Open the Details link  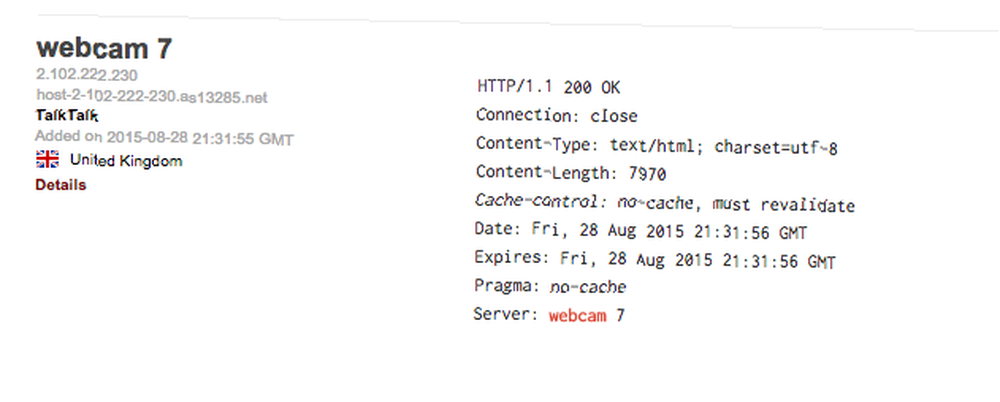click(61, 185)
